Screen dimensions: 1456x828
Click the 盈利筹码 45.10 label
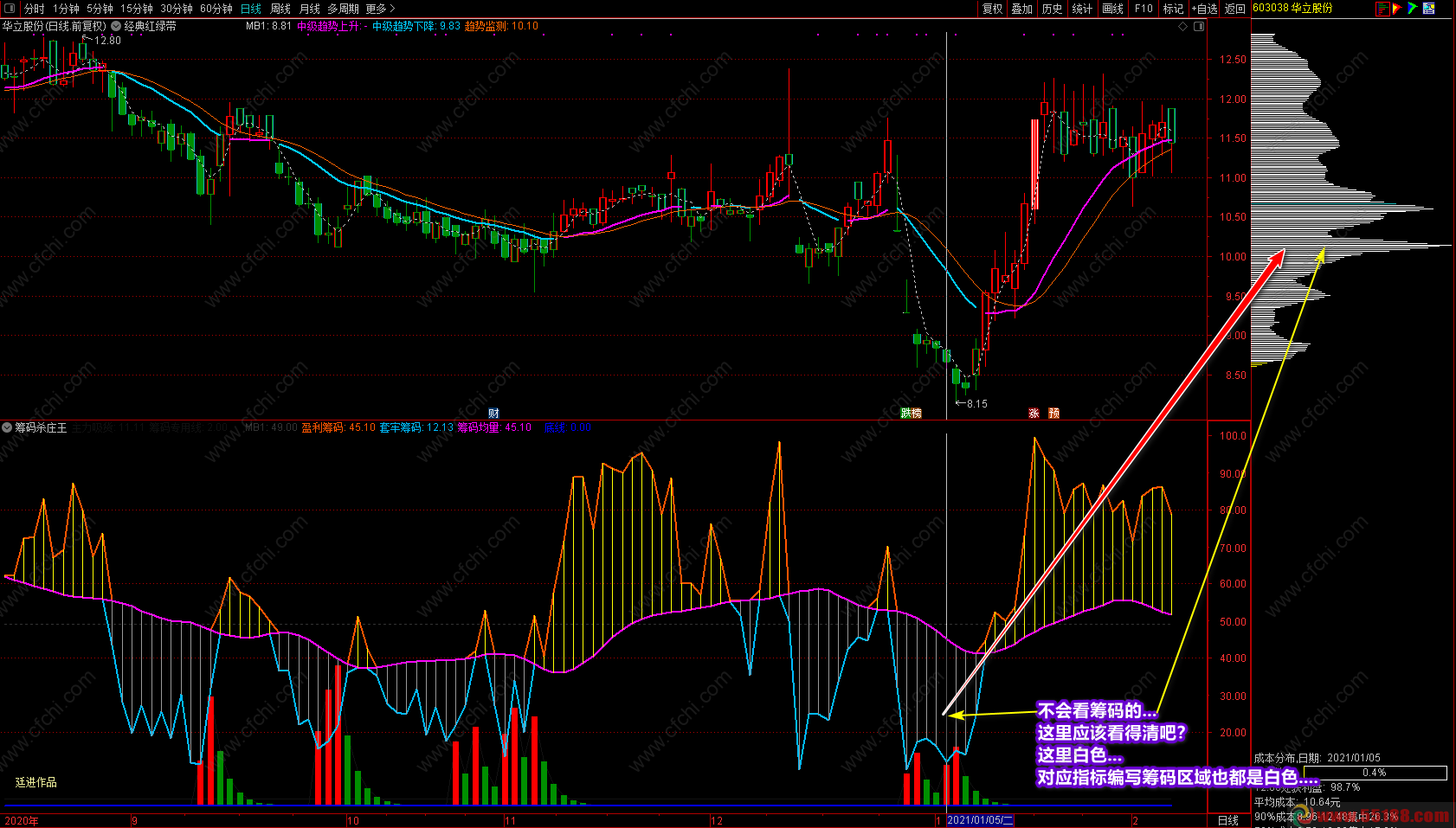click(x=338, y=427)
